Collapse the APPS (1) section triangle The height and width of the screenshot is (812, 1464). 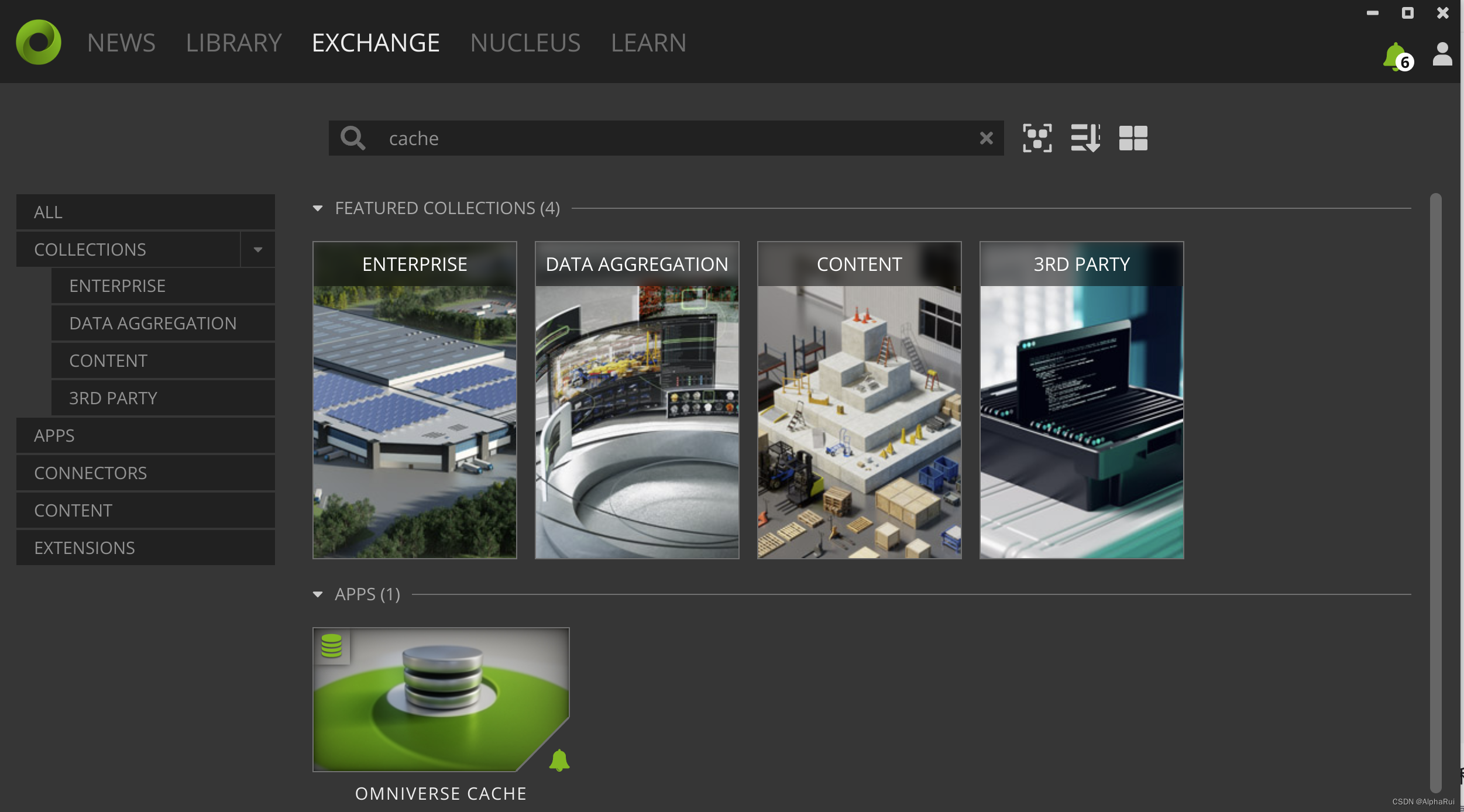pyautogui.click(x=318, y=594)
